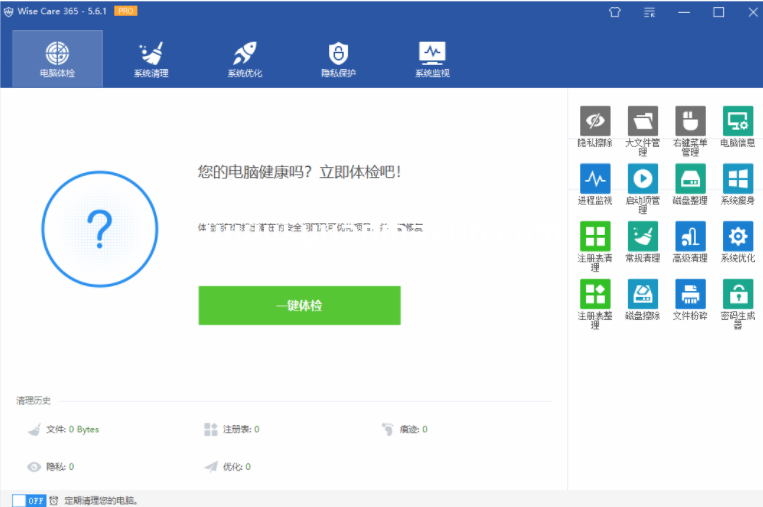The width and height of the screenshot is (763, 507).
Task: Open the 系统瘦身 system slimming tool
Action: pyautogui.click(x=738, y=184)
